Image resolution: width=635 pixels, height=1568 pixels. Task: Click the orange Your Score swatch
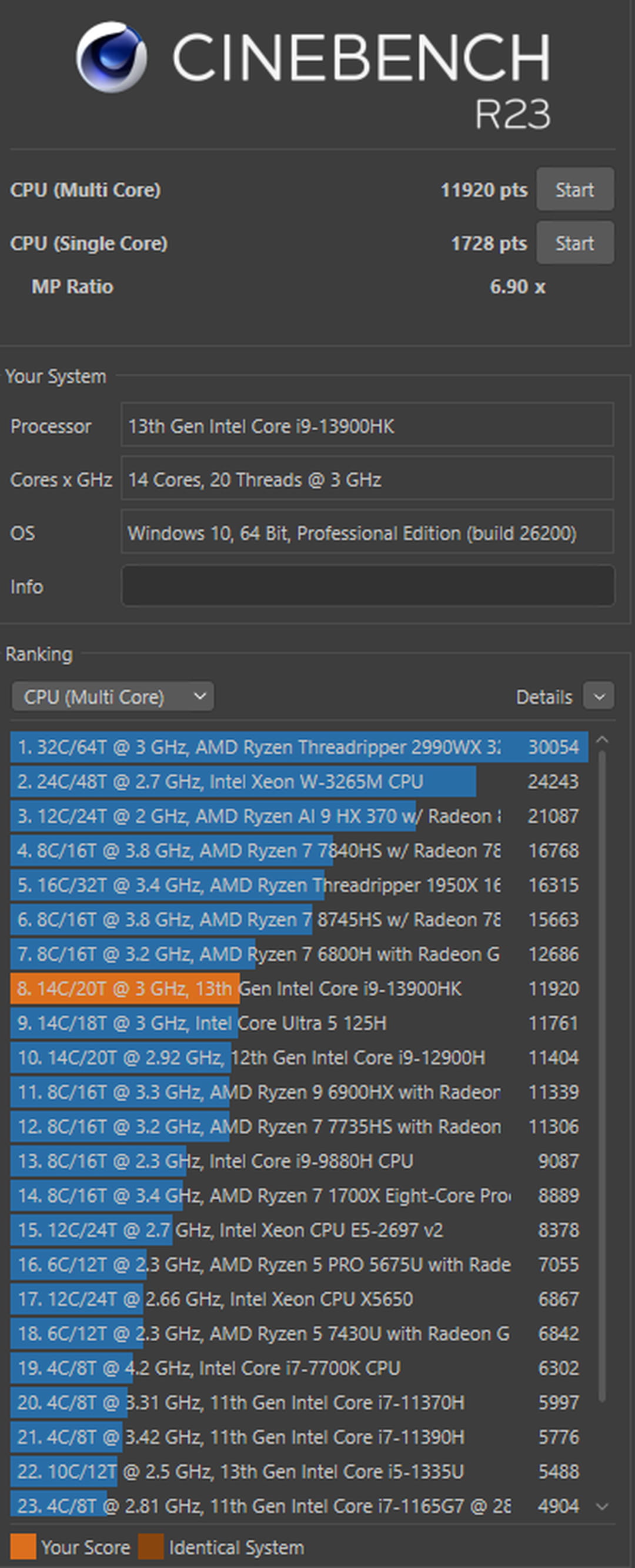(23, 1547)
